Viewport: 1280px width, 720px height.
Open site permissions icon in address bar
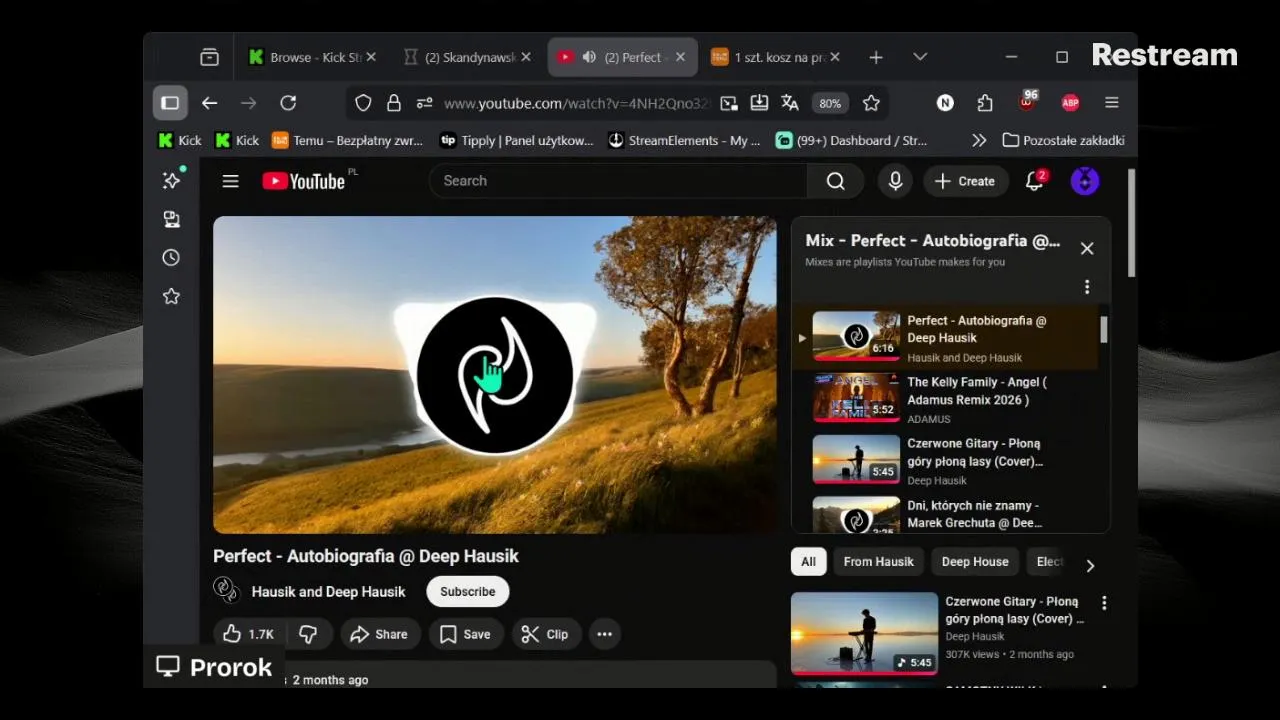pyautogui.click(x=424, y=103)
